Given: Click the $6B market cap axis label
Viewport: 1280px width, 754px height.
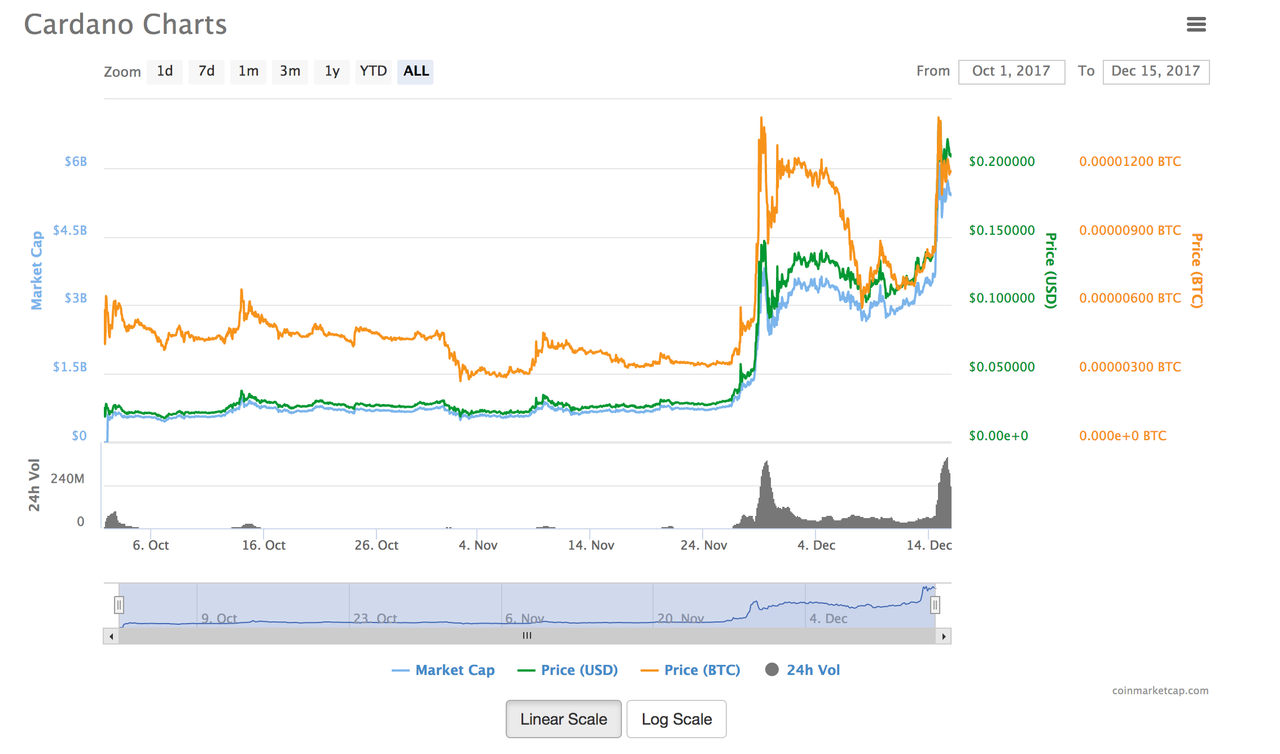Looking at the screenshot, I should click(76, 161).
